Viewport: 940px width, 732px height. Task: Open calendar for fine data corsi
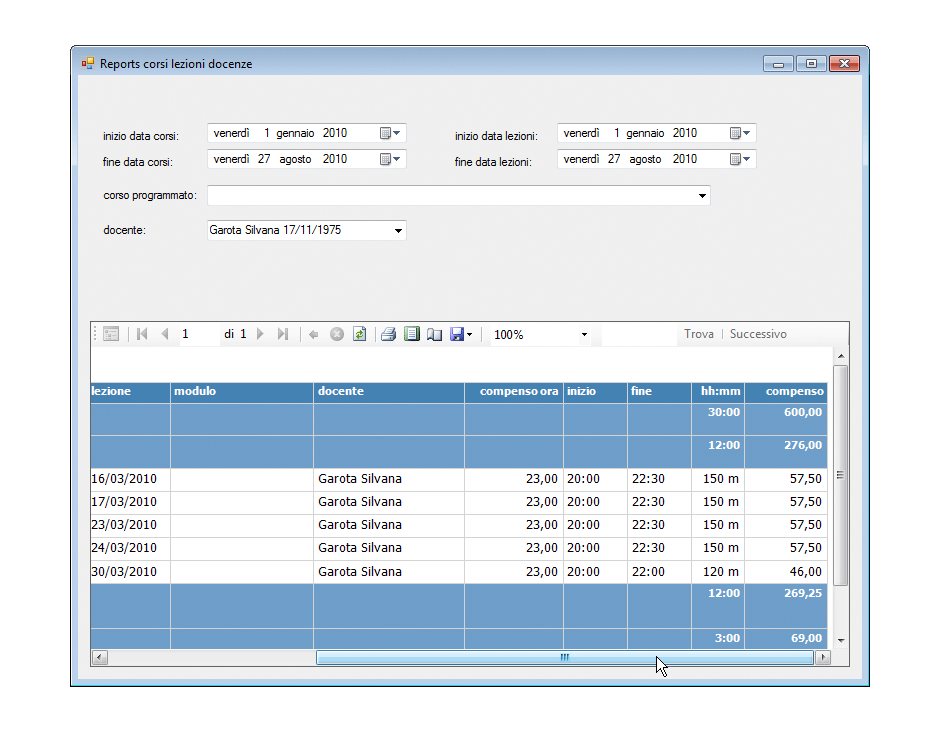390,159
